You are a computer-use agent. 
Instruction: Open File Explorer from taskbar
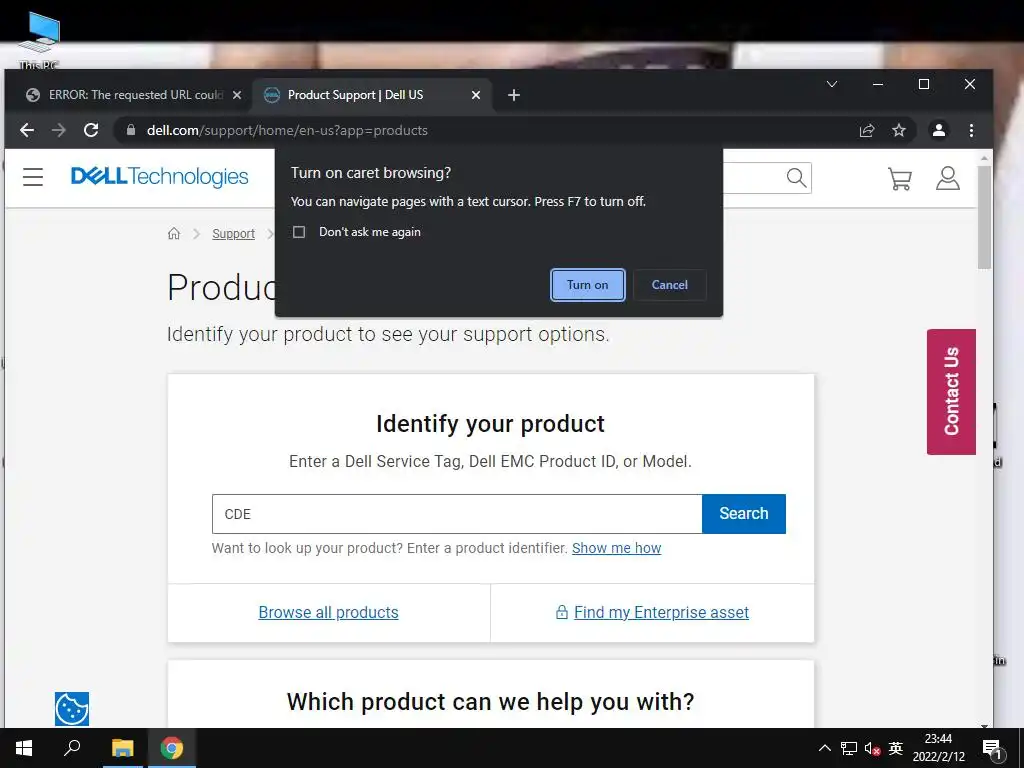point(122,748)
